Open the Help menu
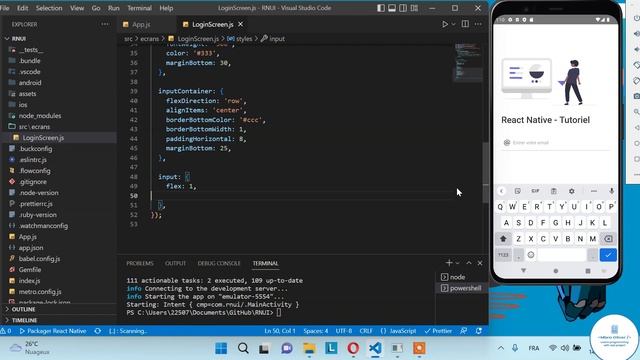The width and height of the screenshot is (640, 360). (166, 8)
